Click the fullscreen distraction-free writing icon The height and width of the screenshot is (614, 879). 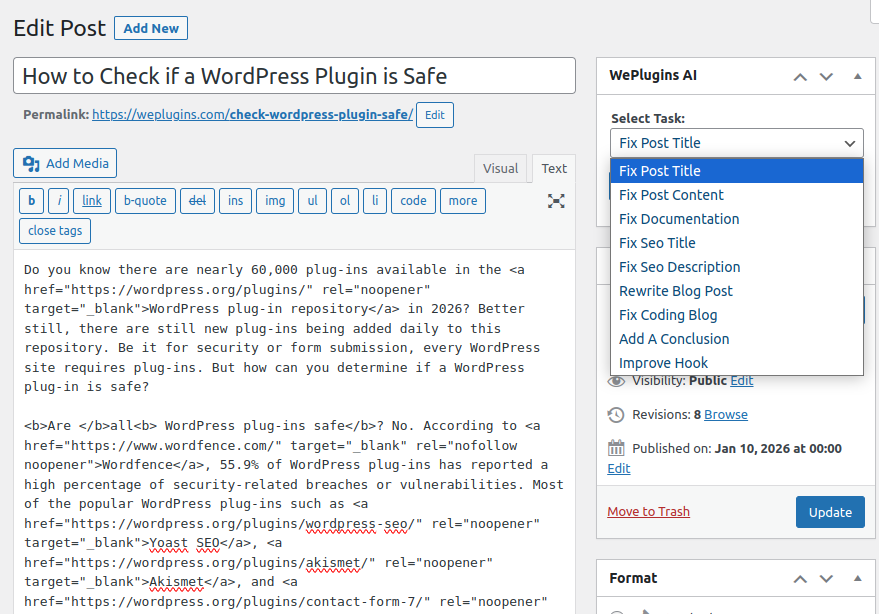(x=556, y=201)
